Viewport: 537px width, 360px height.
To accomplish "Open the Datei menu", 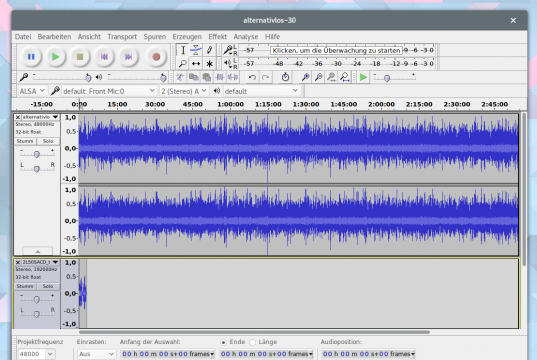I will [23, 37].
